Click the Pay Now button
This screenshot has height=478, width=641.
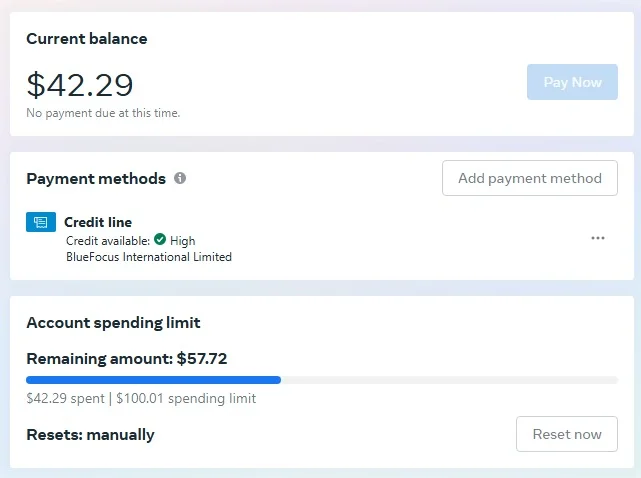572,82
